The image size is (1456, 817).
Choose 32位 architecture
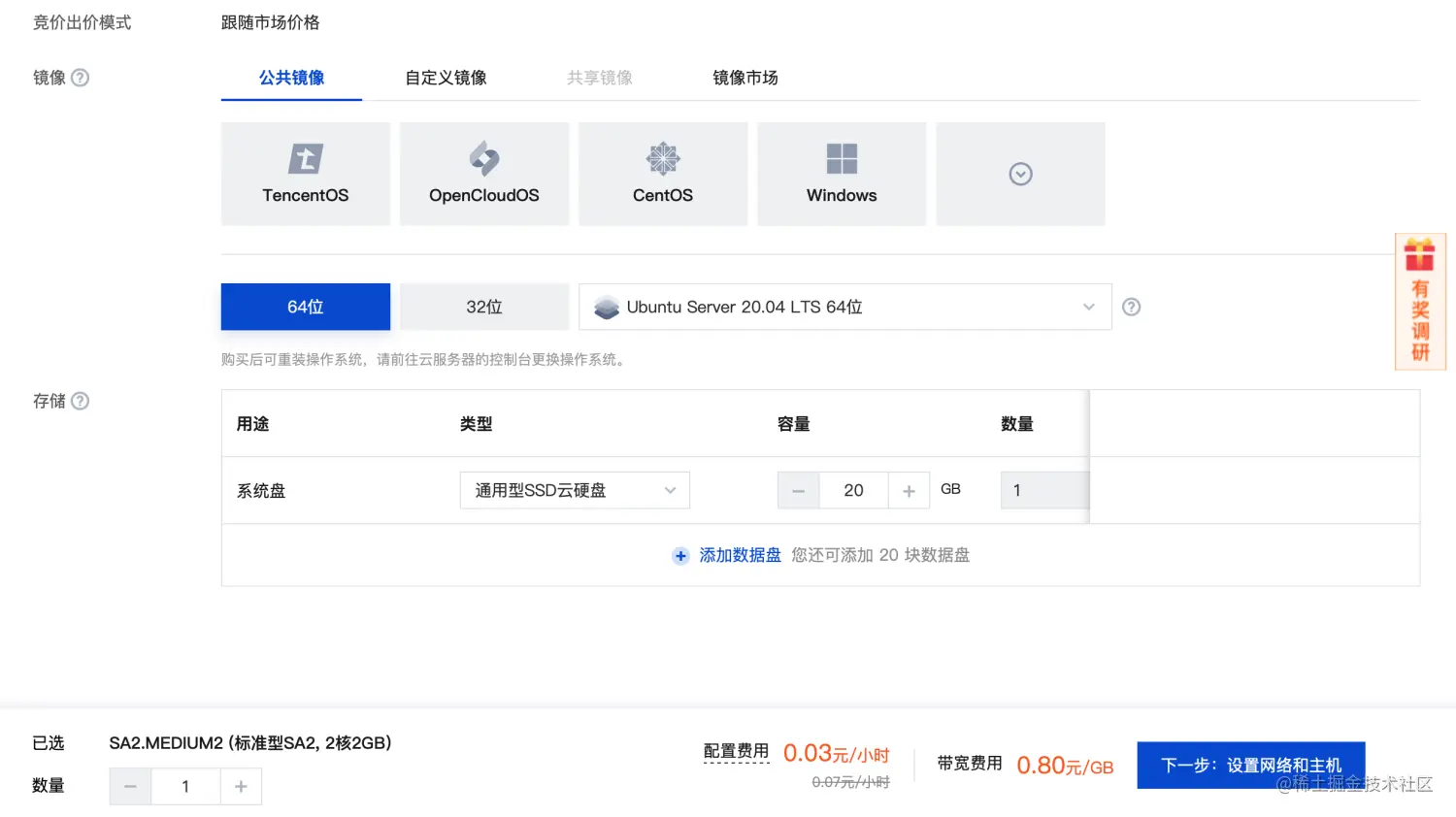(x=484, y=307)
